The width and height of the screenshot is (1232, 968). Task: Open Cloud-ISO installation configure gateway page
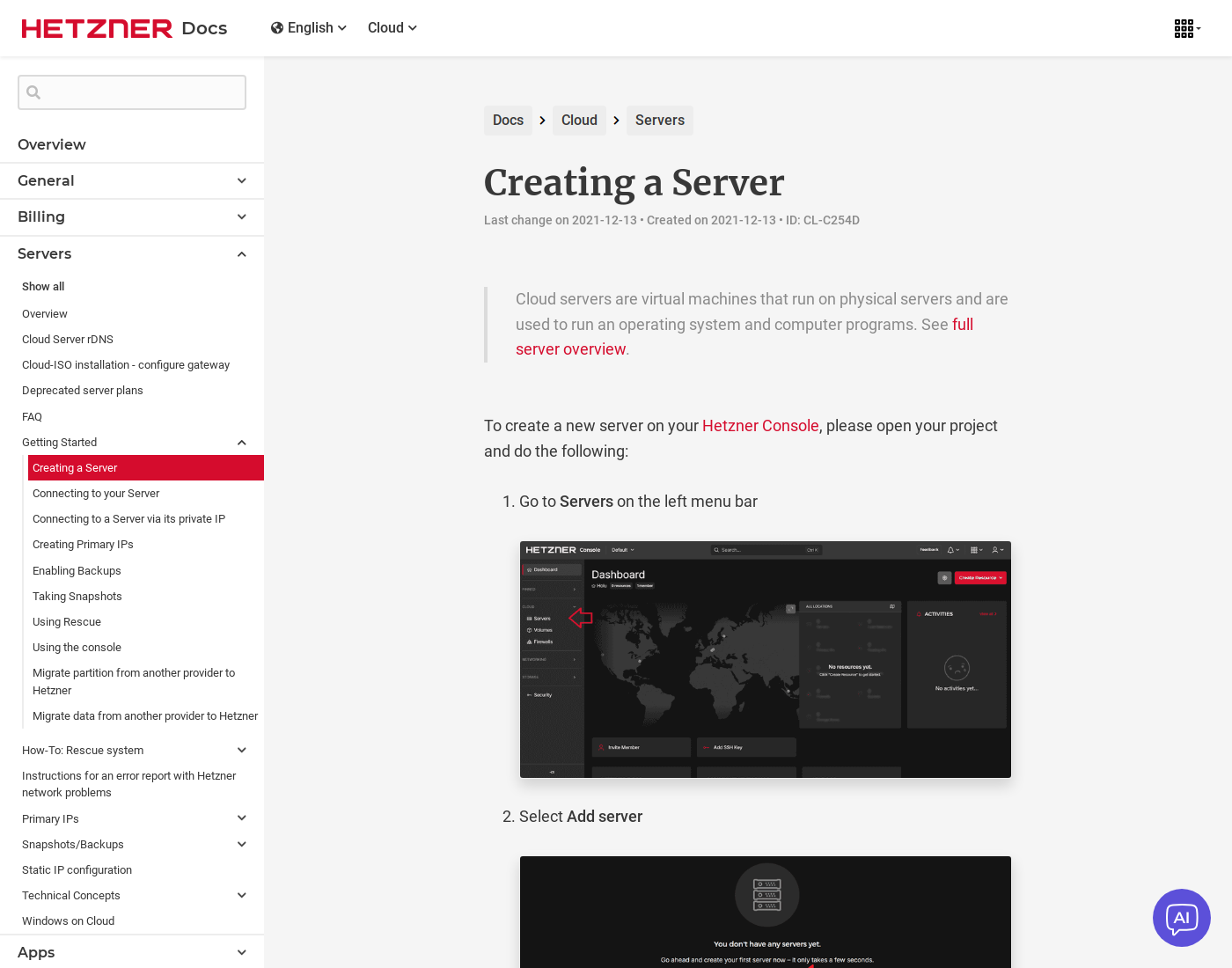(x=126, y=365)
